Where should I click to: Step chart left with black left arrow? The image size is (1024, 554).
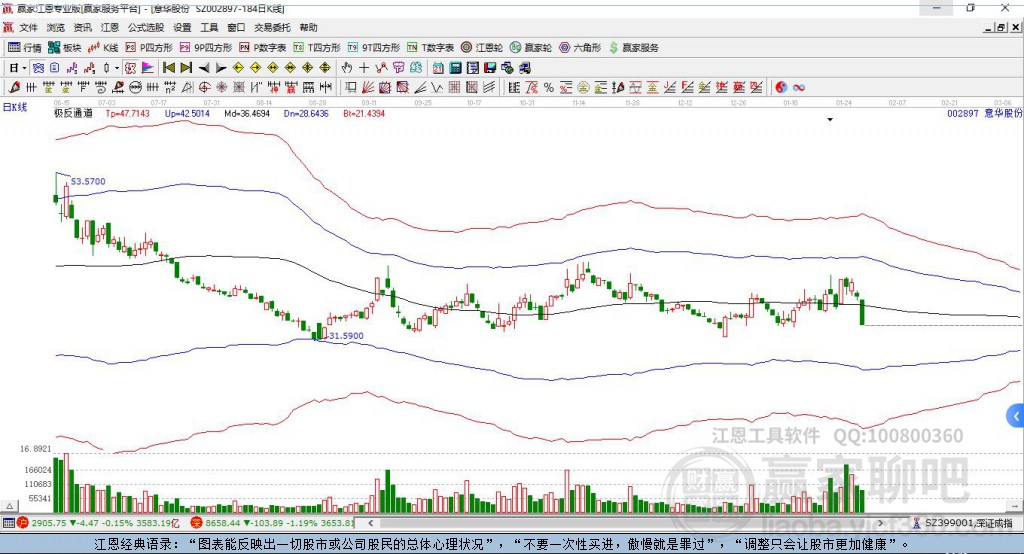[204, 67]
